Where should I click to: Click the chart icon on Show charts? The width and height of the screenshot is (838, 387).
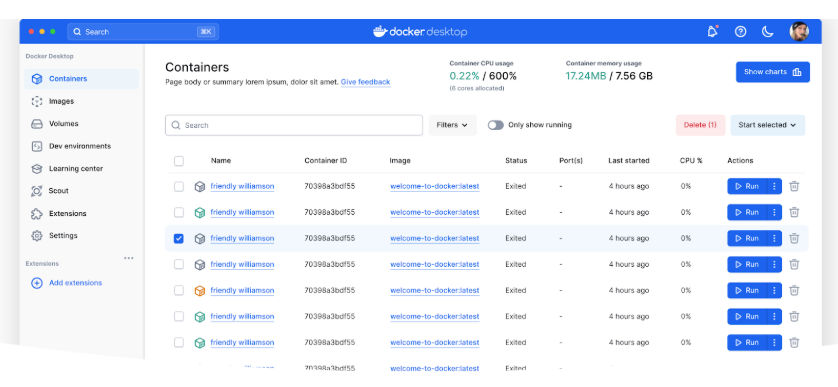pyautogui.click(x=797, y=72)
